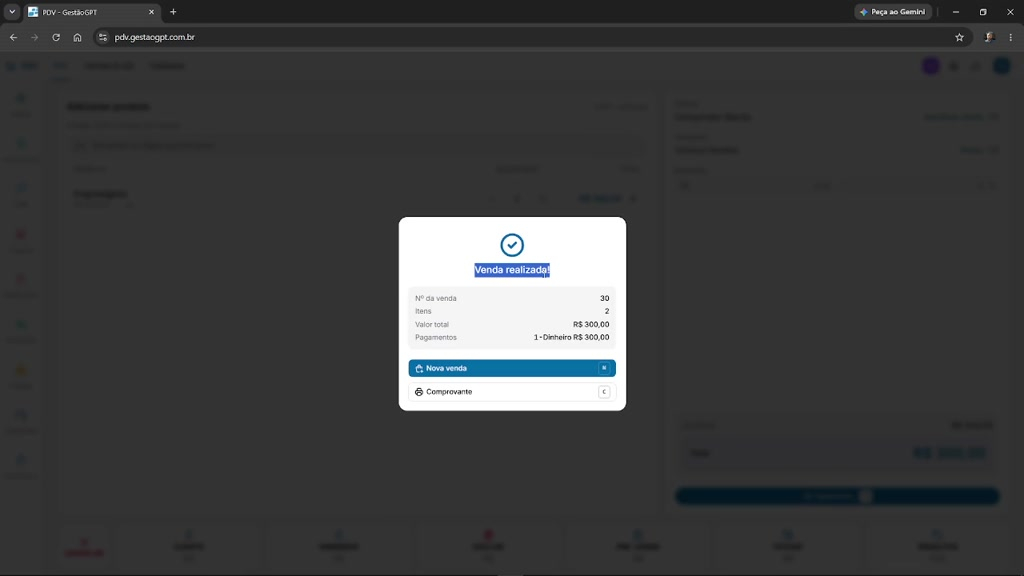
Task: Select the '1 - Dinheiro R$ 300,00' payment text
Action: (x=571, y=338)
